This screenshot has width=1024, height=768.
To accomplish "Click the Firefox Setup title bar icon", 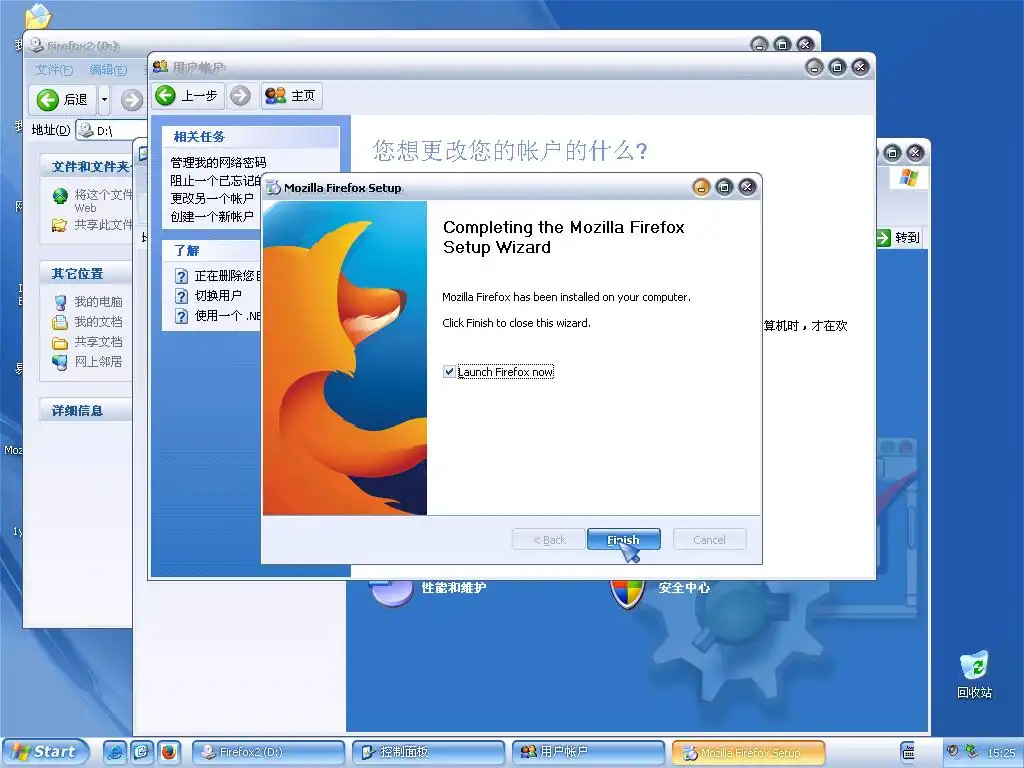I will point(274,188).
